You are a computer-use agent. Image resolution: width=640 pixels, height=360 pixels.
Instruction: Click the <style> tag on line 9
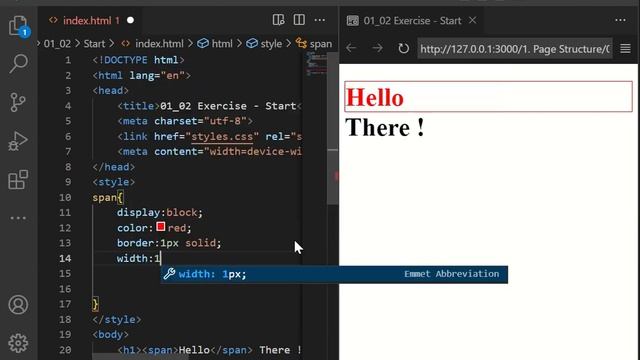(113, 182)
